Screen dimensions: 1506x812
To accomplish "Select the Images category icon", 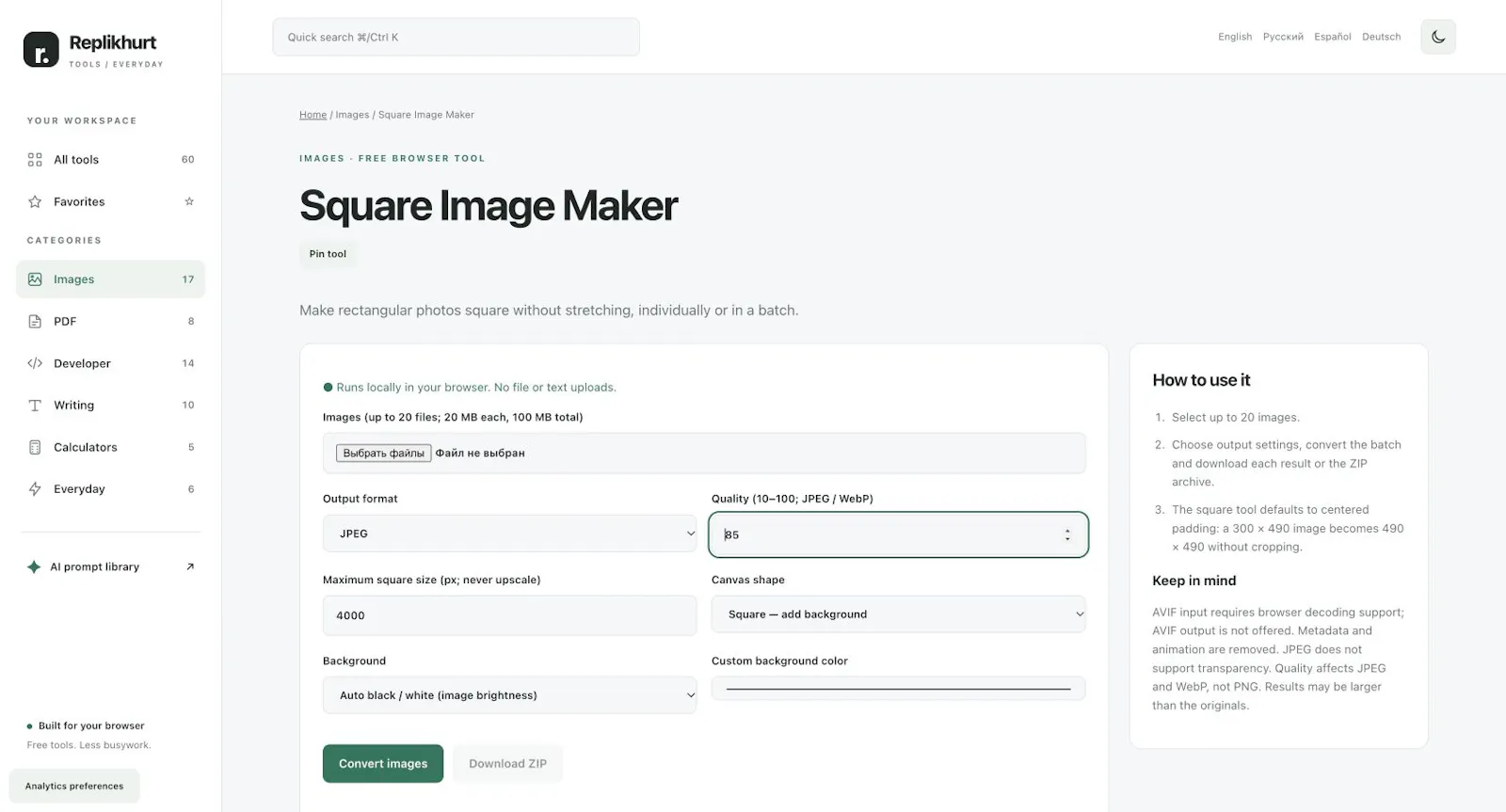I will pos(35,279).
